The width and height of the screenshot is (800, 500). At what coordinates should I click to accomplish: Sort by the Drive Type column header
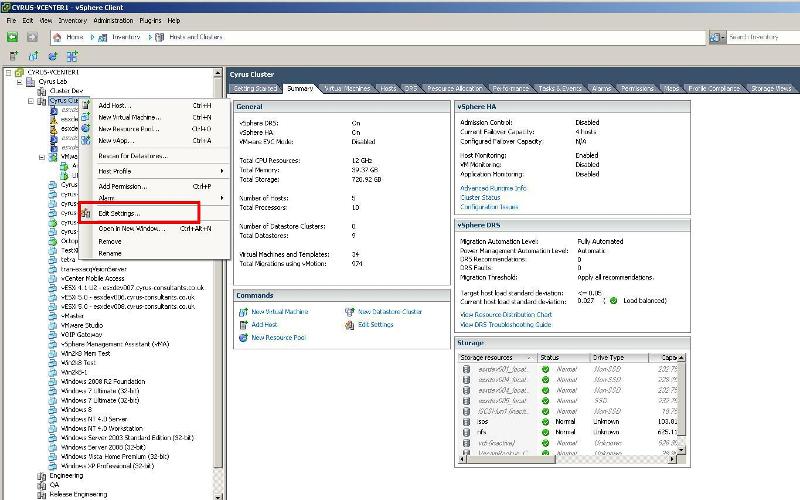point(619,358)
